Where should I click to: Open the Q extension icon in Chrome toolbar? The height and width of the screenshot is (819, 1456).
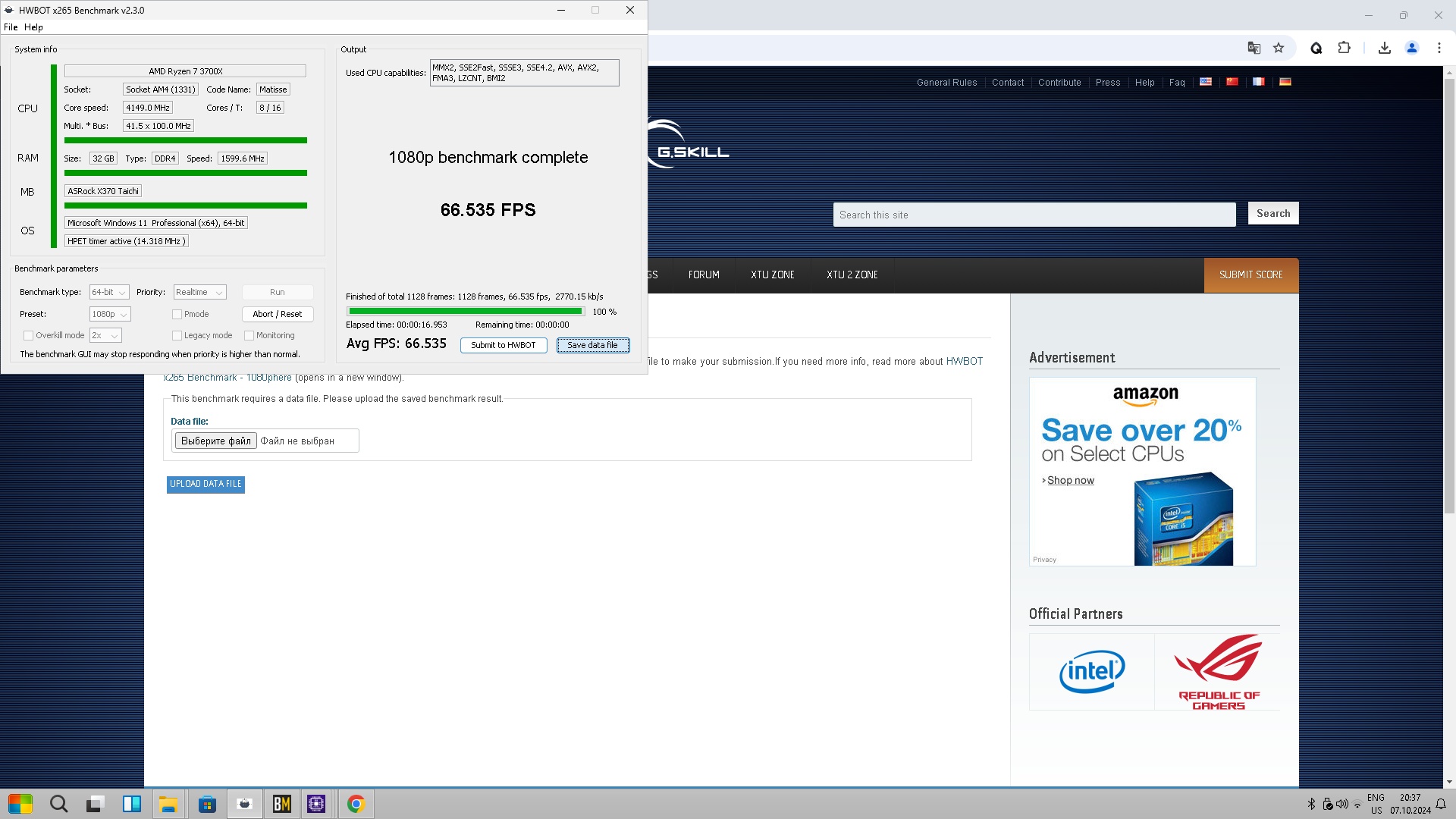point(1316,48)
